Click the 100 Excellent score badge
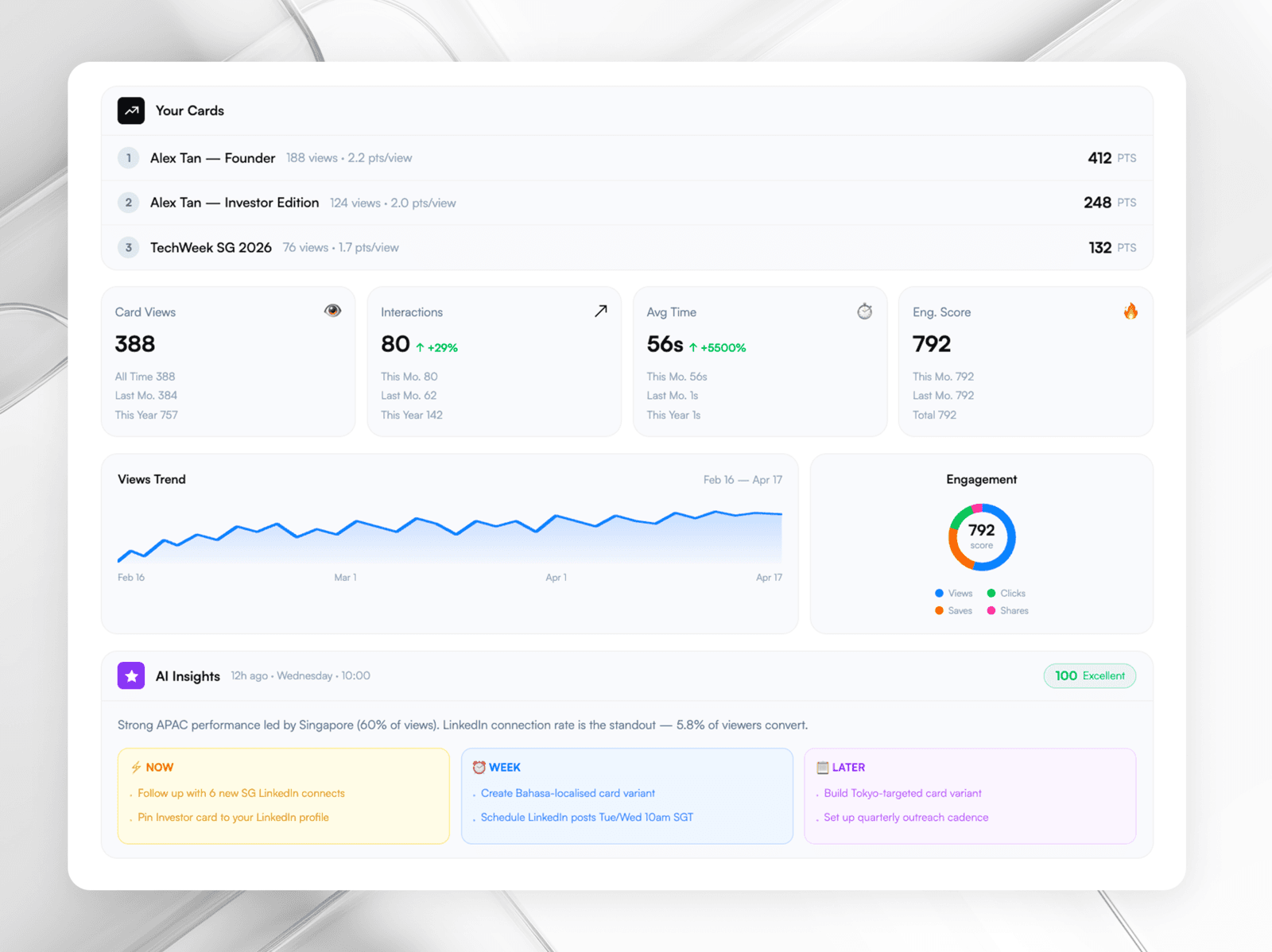 tap(1089, 675)
